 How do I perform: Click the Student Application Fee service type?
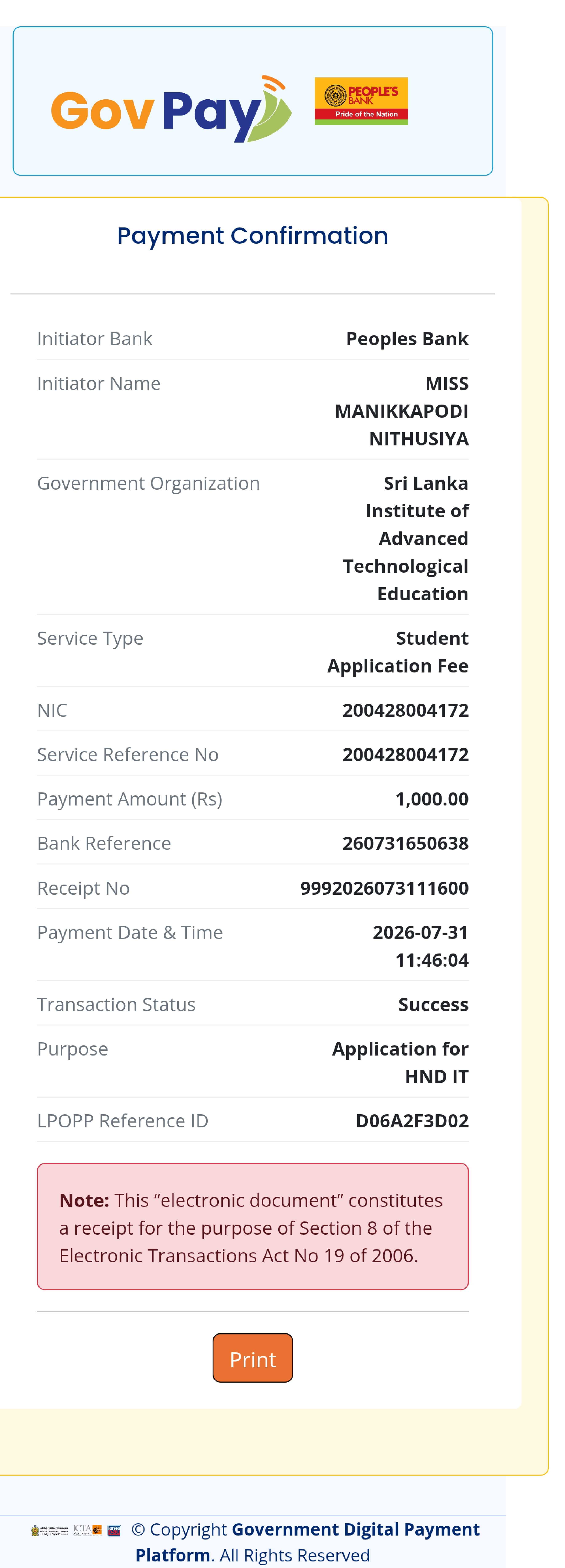[x=398, y=652]
